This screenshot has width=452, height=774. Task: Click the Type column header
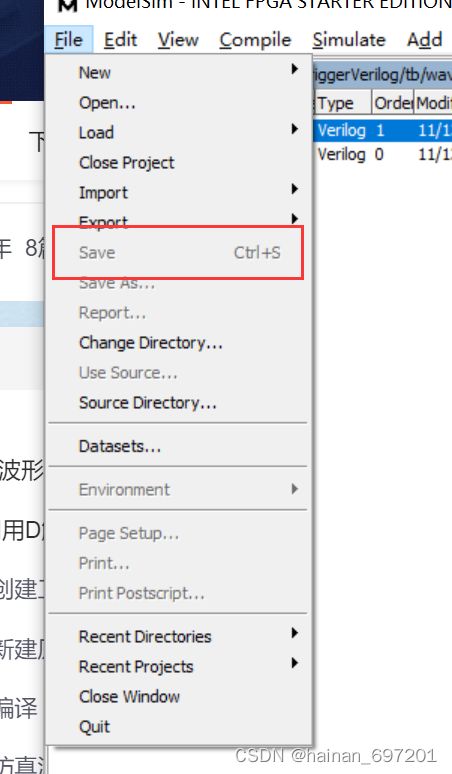tap(342, 103)
